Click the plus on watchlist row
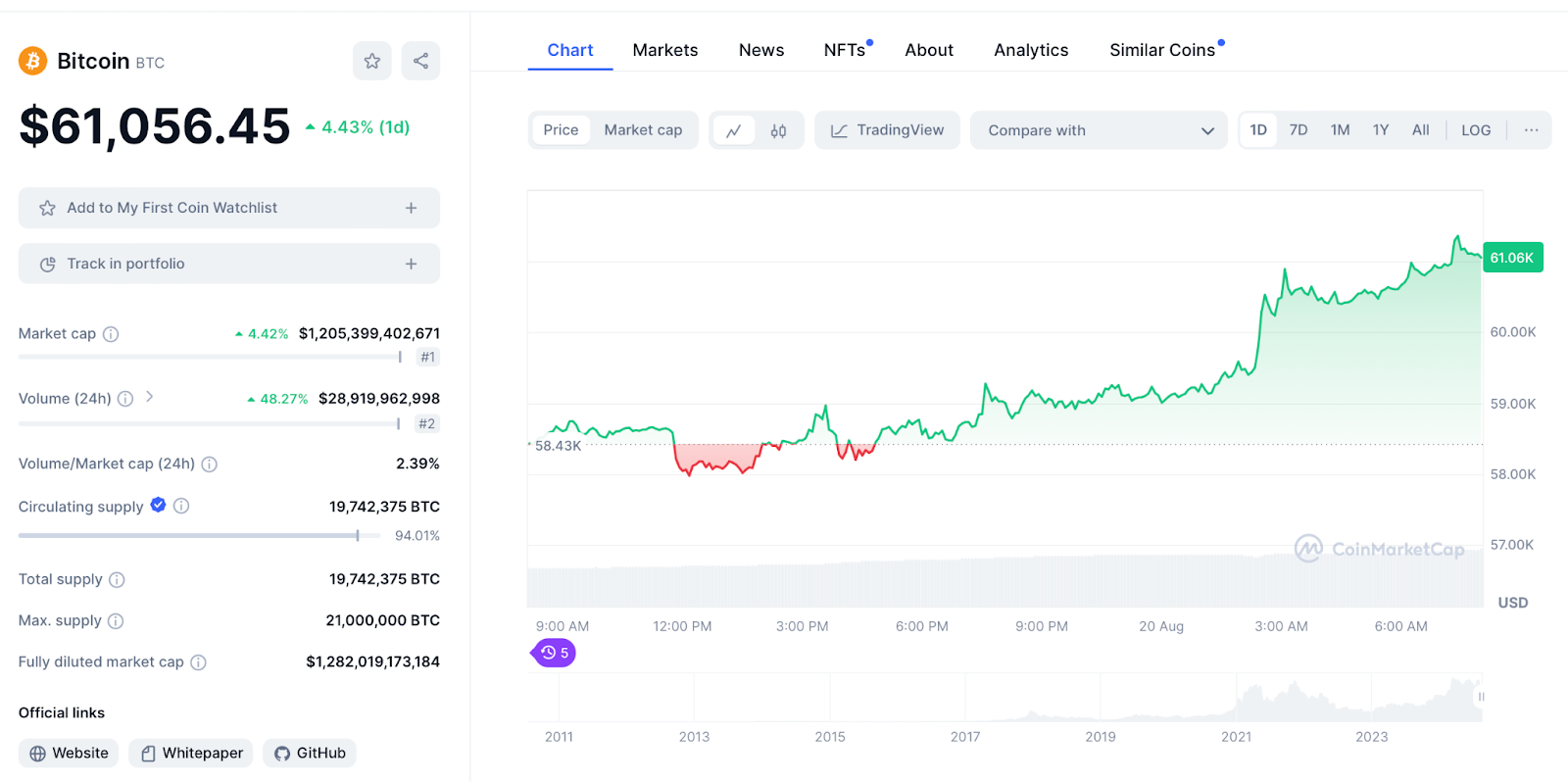1568x782 pixels. pos(411,208)
